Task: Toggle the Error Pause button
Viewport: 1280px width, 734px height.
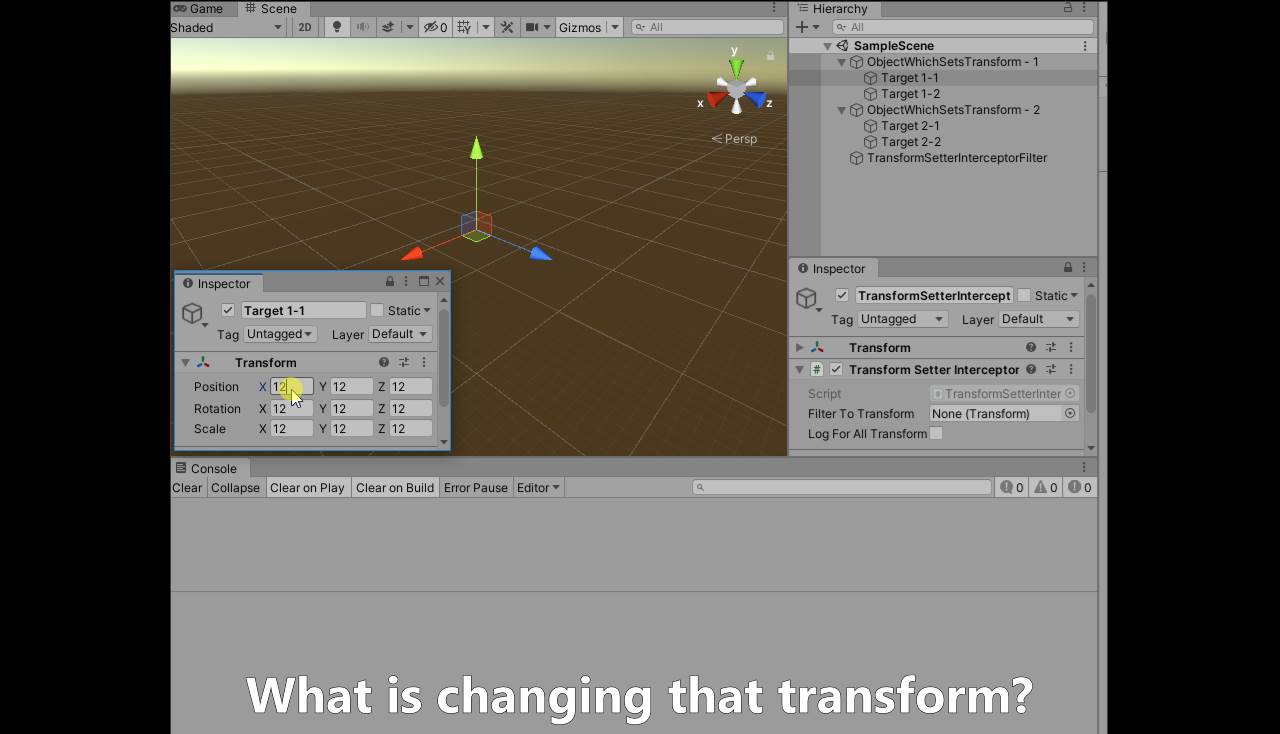Action: click(x=475, y=488)
